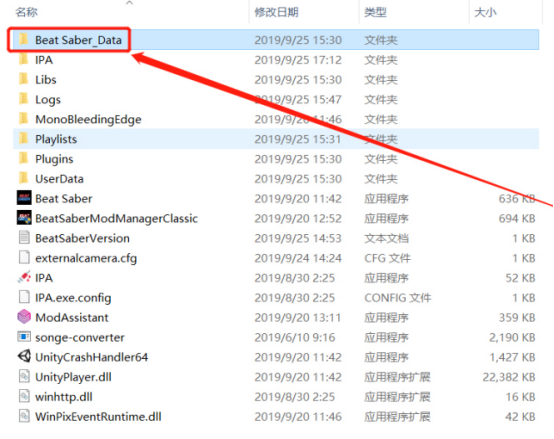Select the Beat Saber application icon
Image resolution: width=554 pixels, height=439 pixels.
tap(24, 198)
